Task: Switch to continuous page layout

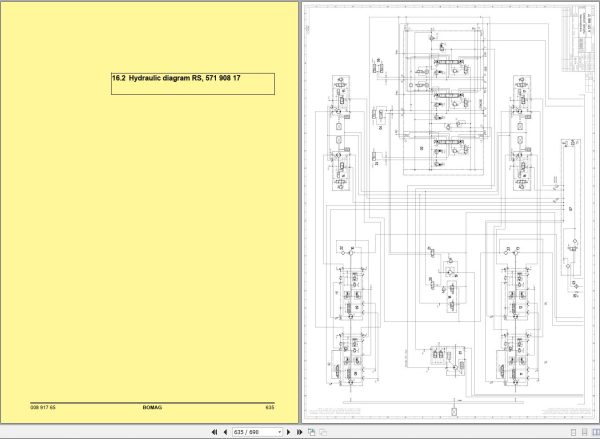Action: [584, 432]
